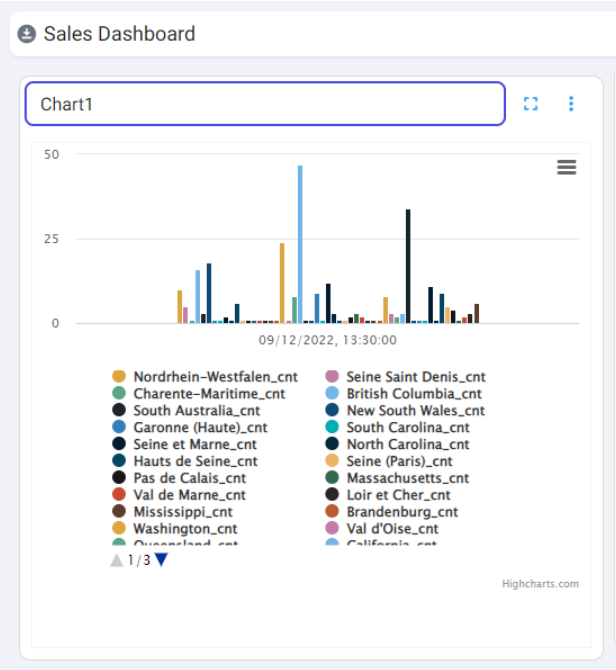Toggle South Australia_cnt legend entry
The height and width of the screenshot is (670, 616).
point(186,410)
